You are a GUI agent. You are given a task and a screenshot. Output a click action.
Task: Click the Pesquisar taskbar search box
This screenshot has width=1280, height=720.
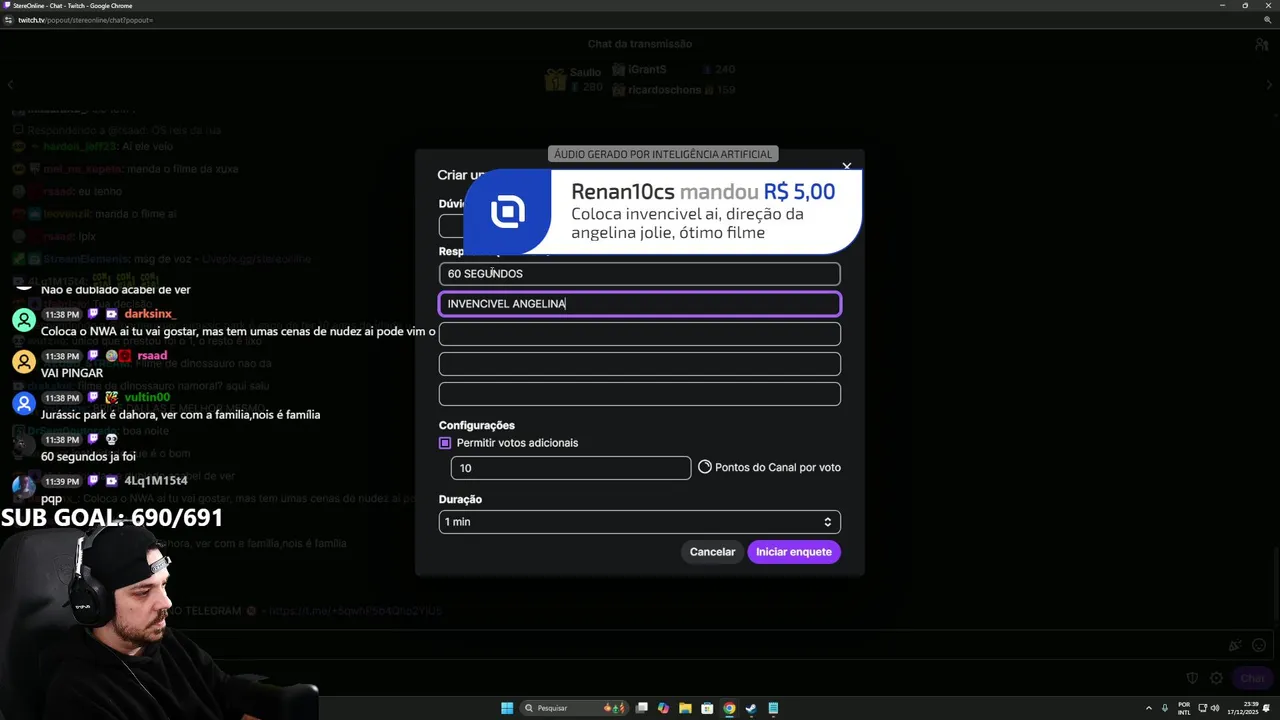(576, 708)
